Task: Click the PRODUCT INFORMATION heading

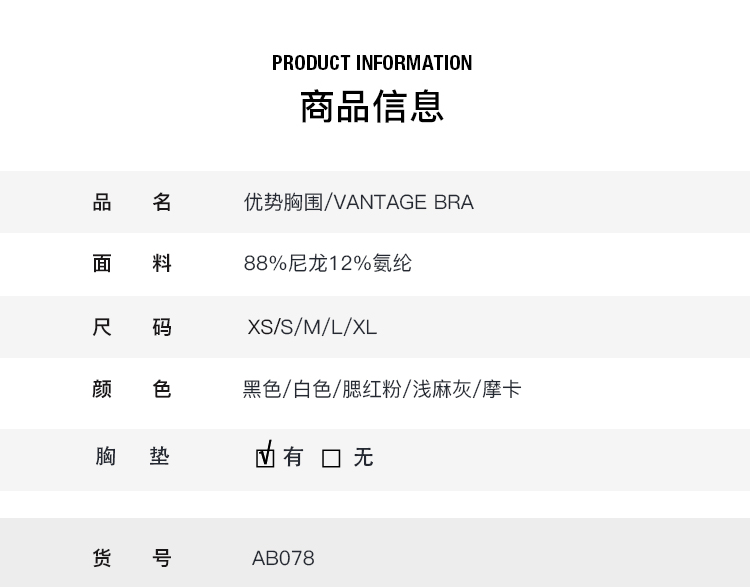Action: pyautogui.click(x=372, y=63)
